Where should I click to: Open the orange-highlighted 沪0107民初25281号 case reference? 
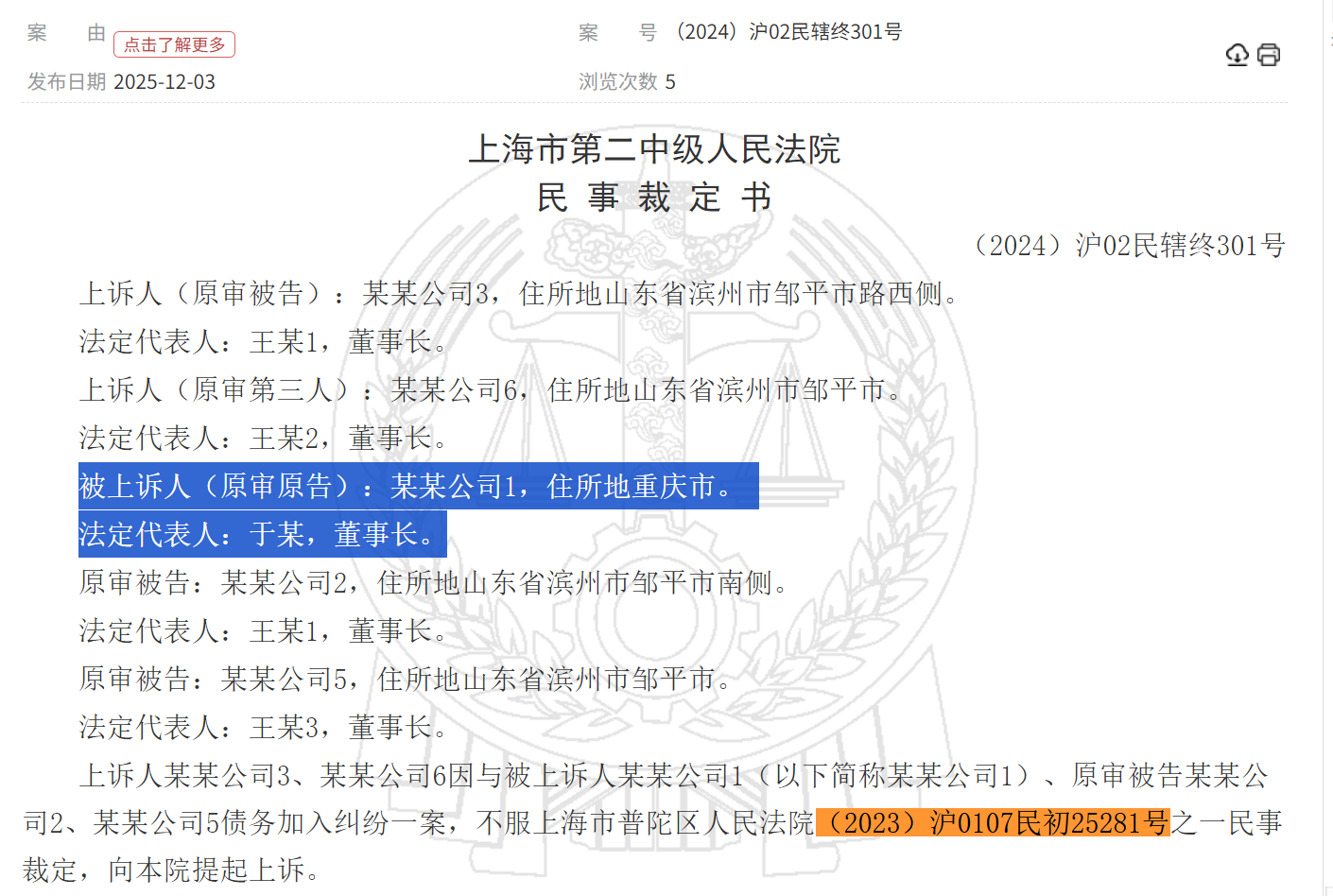coord(993,822)
